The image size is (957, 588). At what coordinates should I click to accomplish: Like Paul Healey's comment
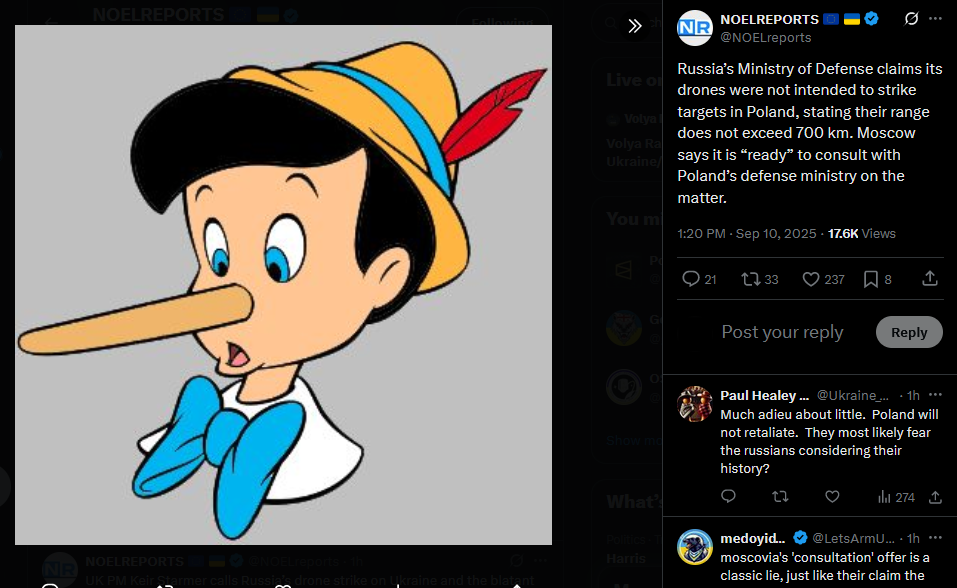pos(832,496)
